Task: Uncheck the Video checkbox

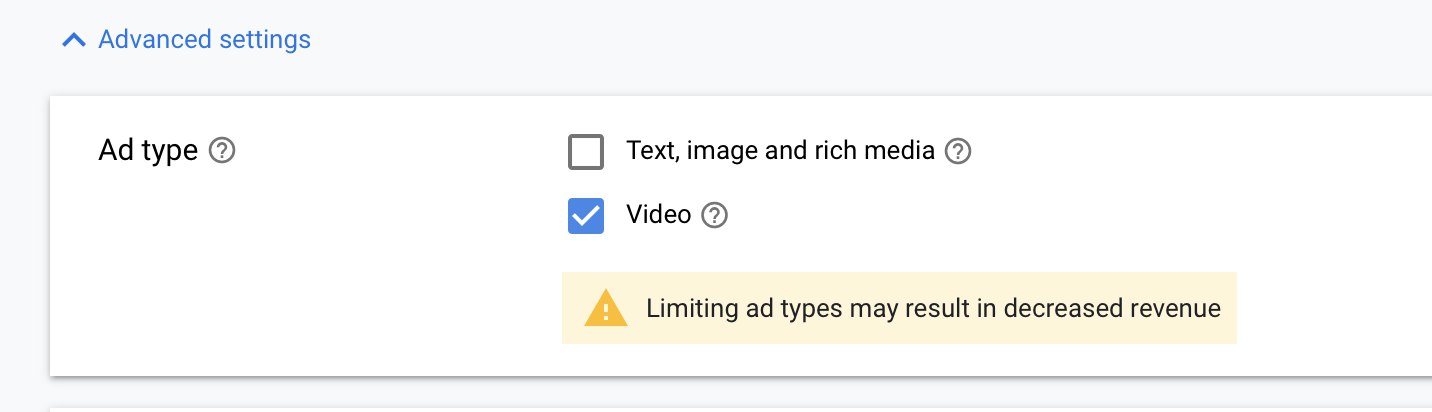Action: click(586, 215)
